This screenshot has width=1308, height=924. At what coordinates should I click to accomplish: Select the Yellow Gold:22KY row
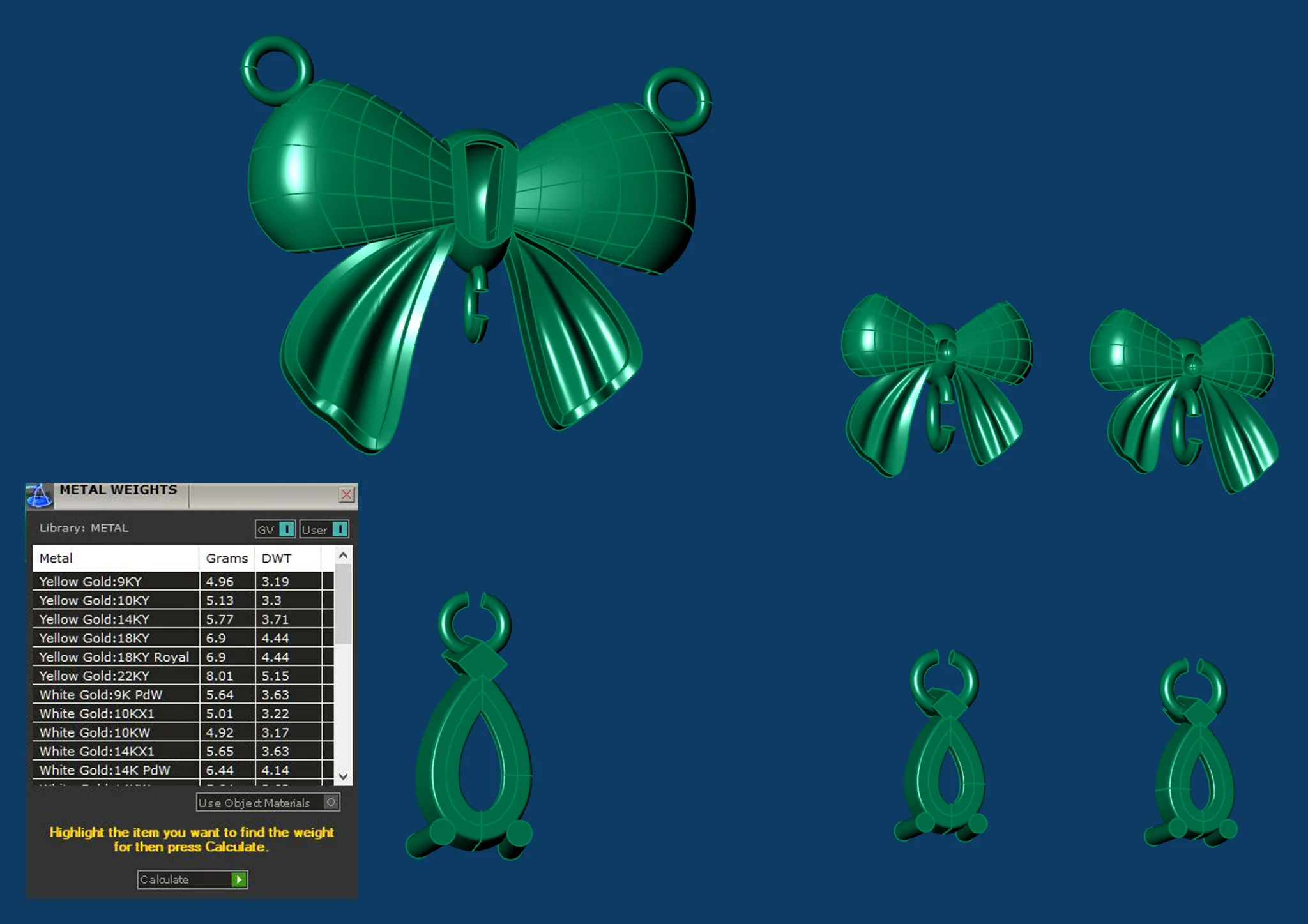pos(183,676)
